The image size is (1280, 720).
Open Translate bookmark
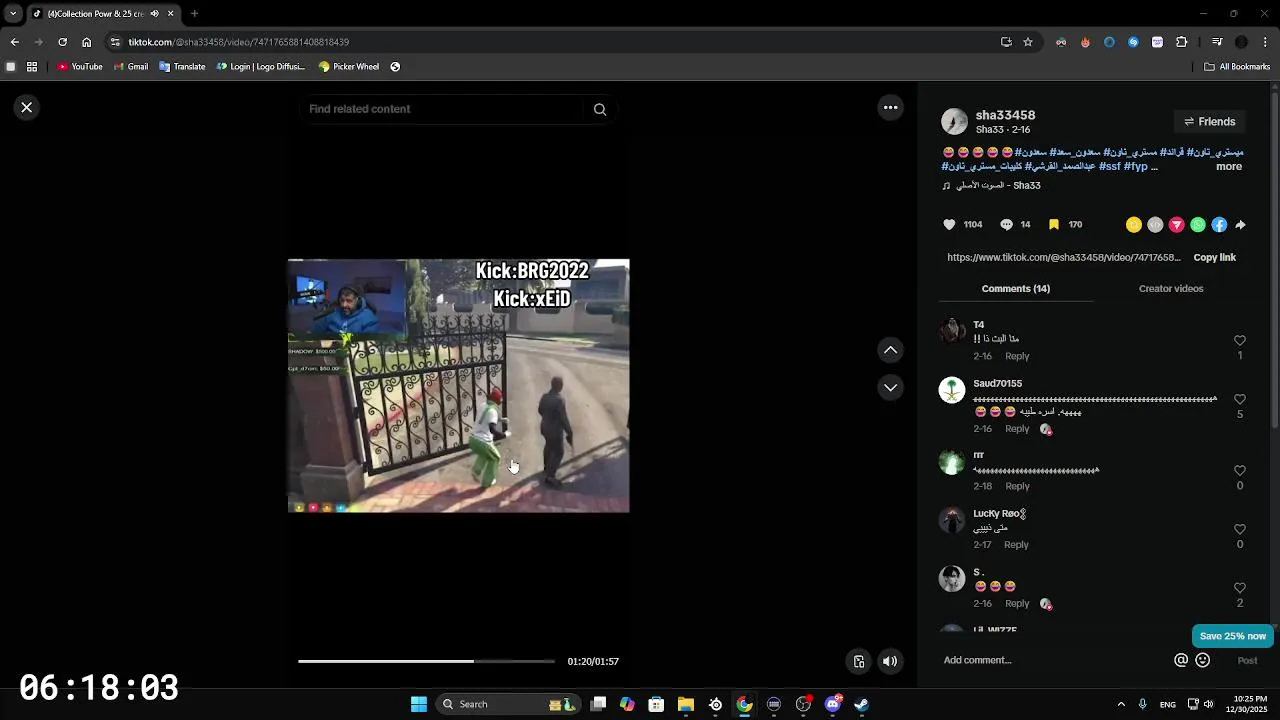pos(181,67)
